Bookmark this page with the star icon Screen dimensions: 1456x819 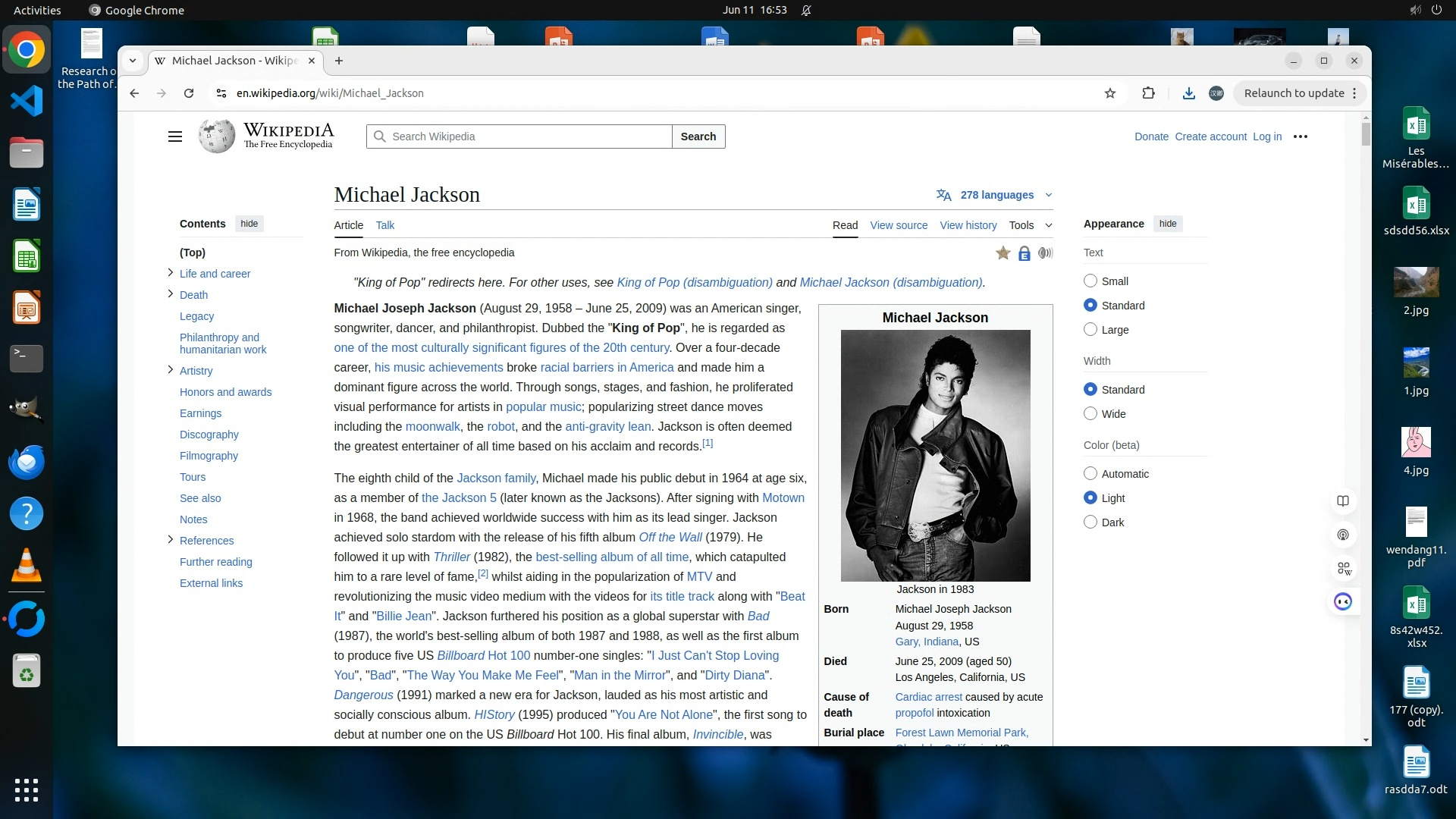1110,93
